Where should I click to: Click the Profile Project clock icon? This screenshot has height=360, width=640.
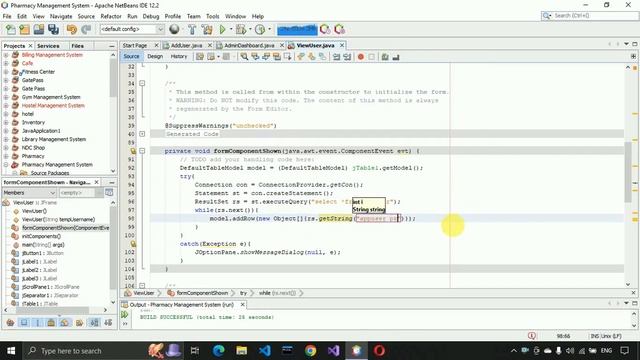(x=260, y=29)
